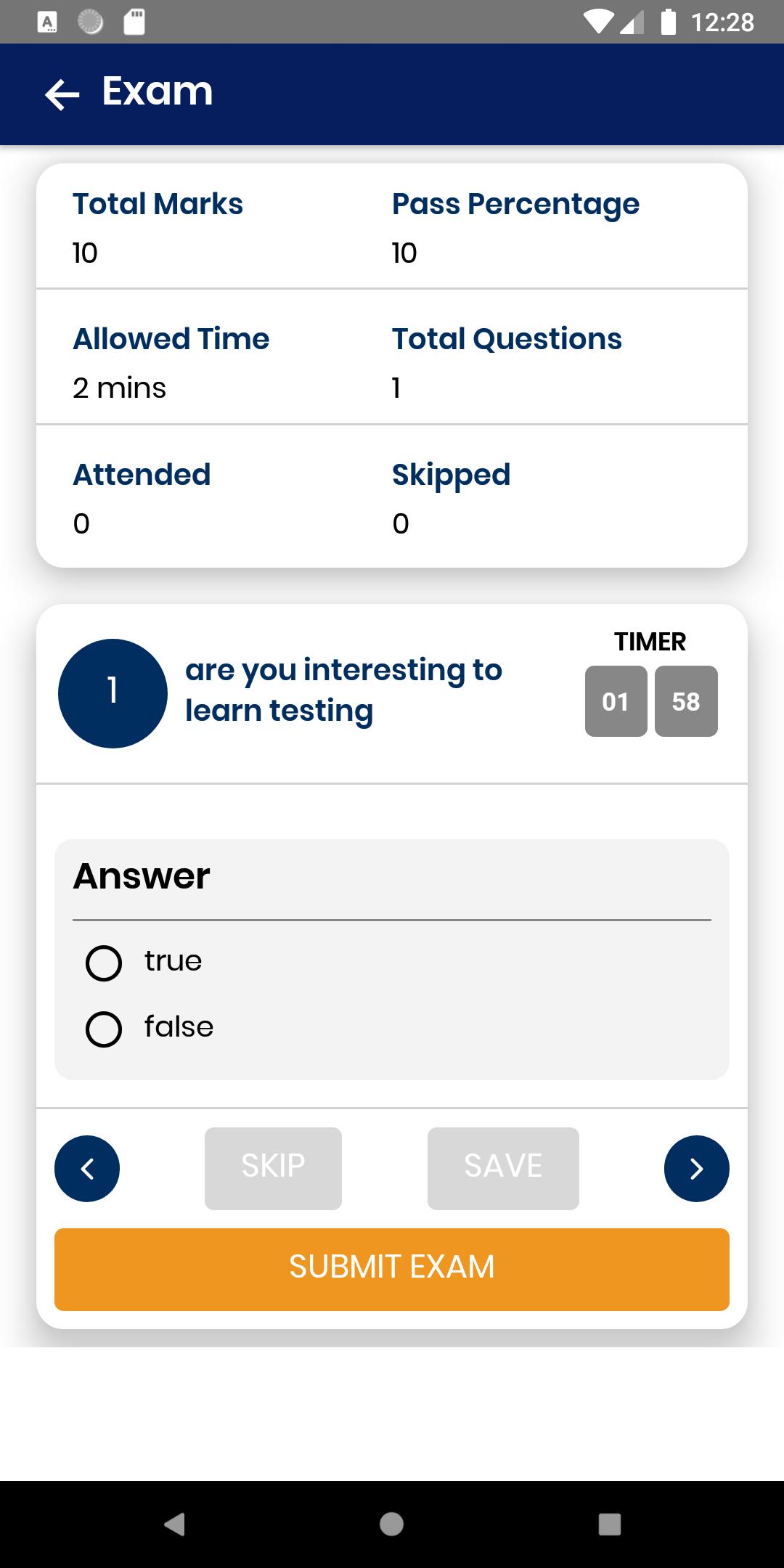Choose the answer labeled true
Viewport: 784px width, 1568px height.
[x=173, y=962]
